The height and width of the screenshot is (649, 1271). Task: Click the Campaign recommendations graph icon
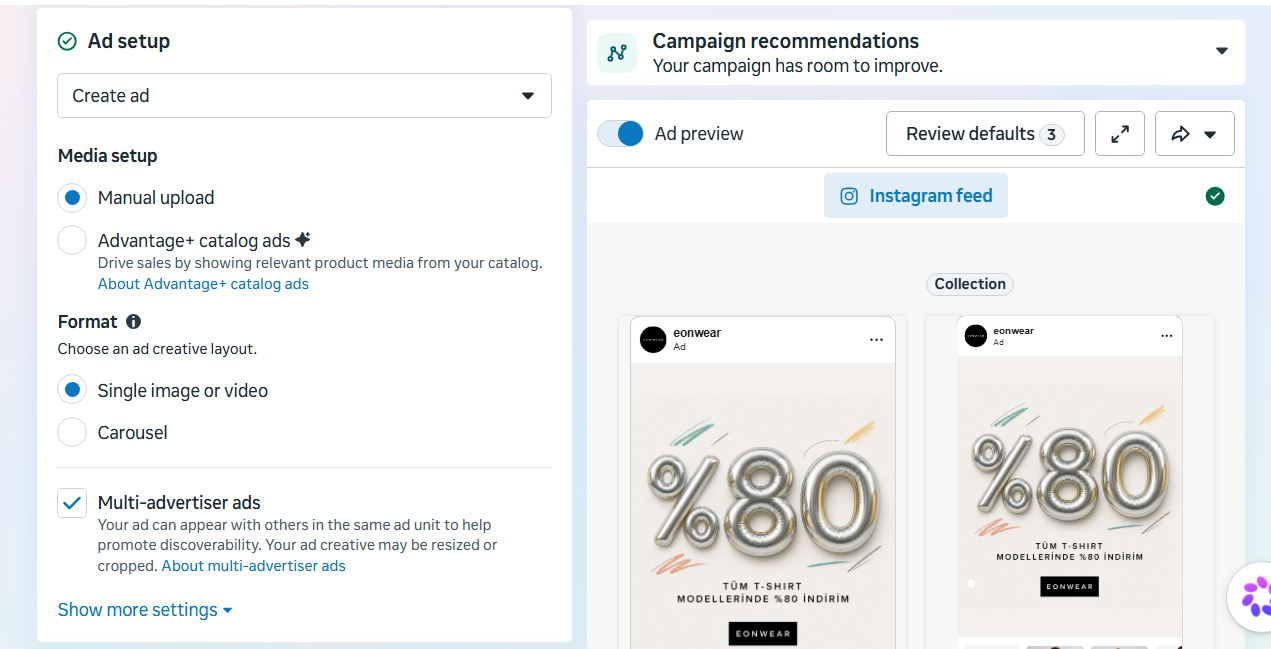[617, 53]
